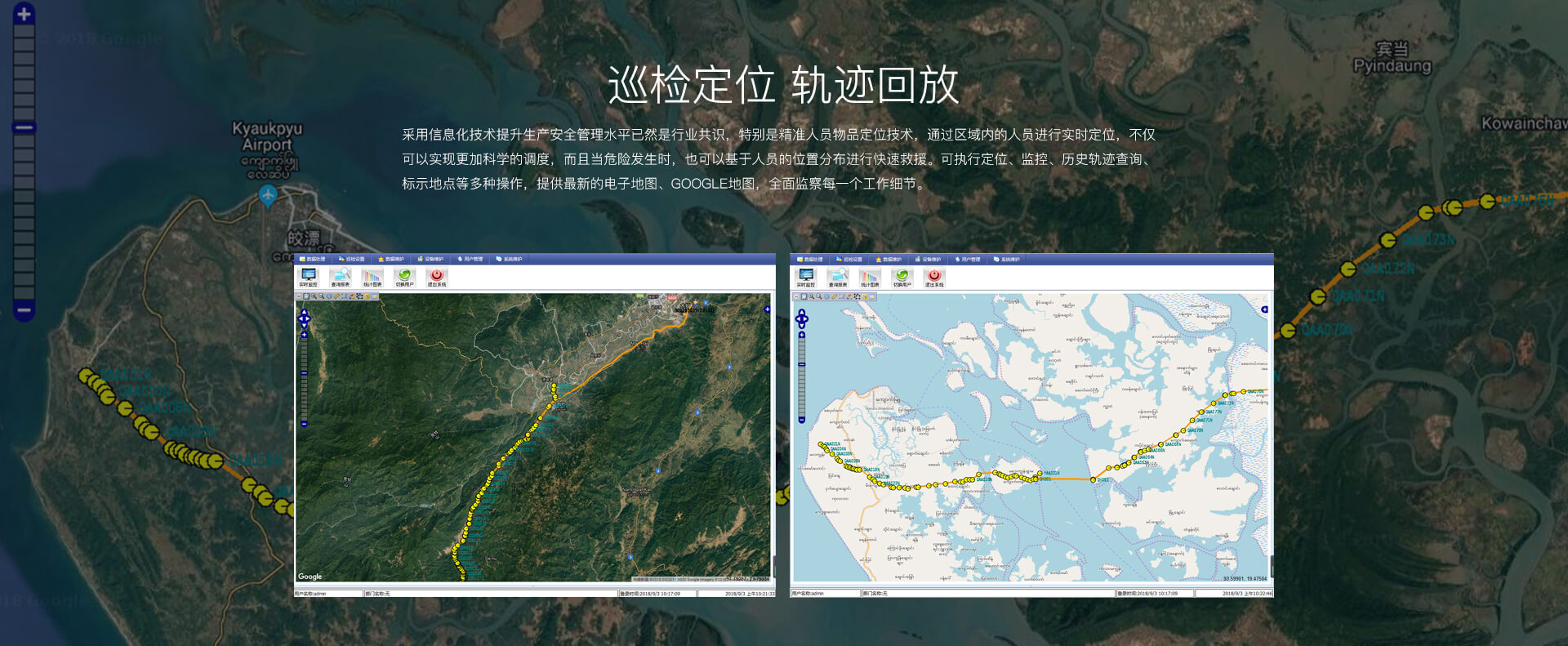Viewport: 1568px width, 646px height.
Task: Click 实时监控 monitor icon in right window
Action: [805, 276]
